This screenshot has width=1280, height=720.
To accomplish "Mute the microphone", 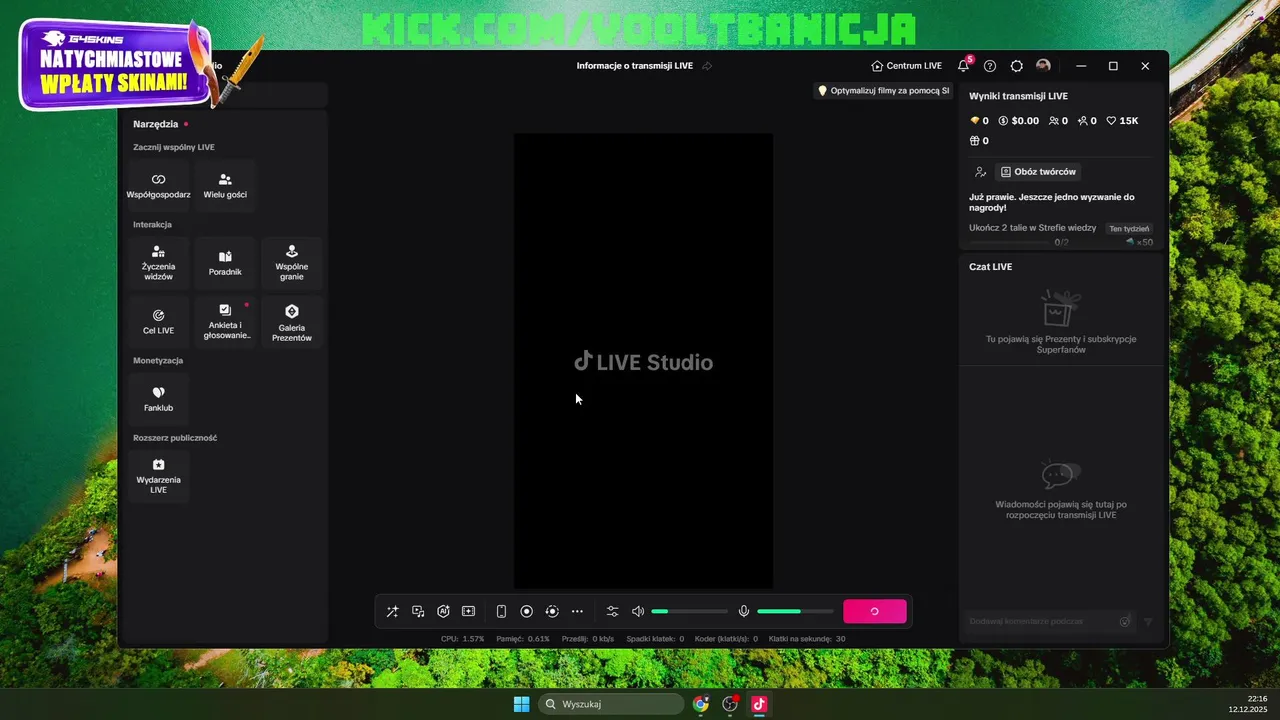I will click(744, 611).
